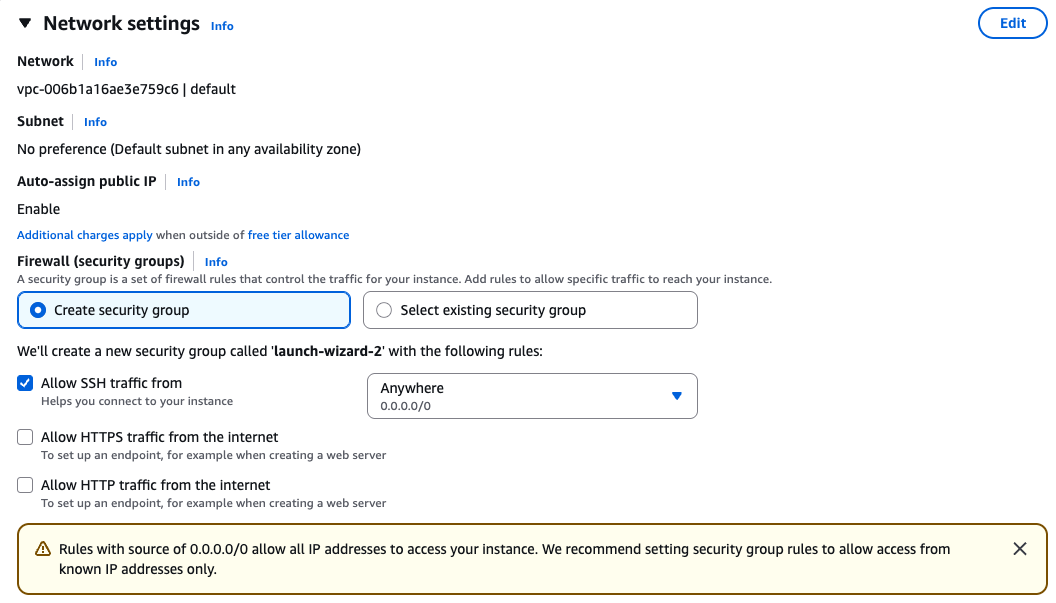1056x603 pixels.
Task: Open Info link beside Firewall security groups
Action: coord(216,262)
